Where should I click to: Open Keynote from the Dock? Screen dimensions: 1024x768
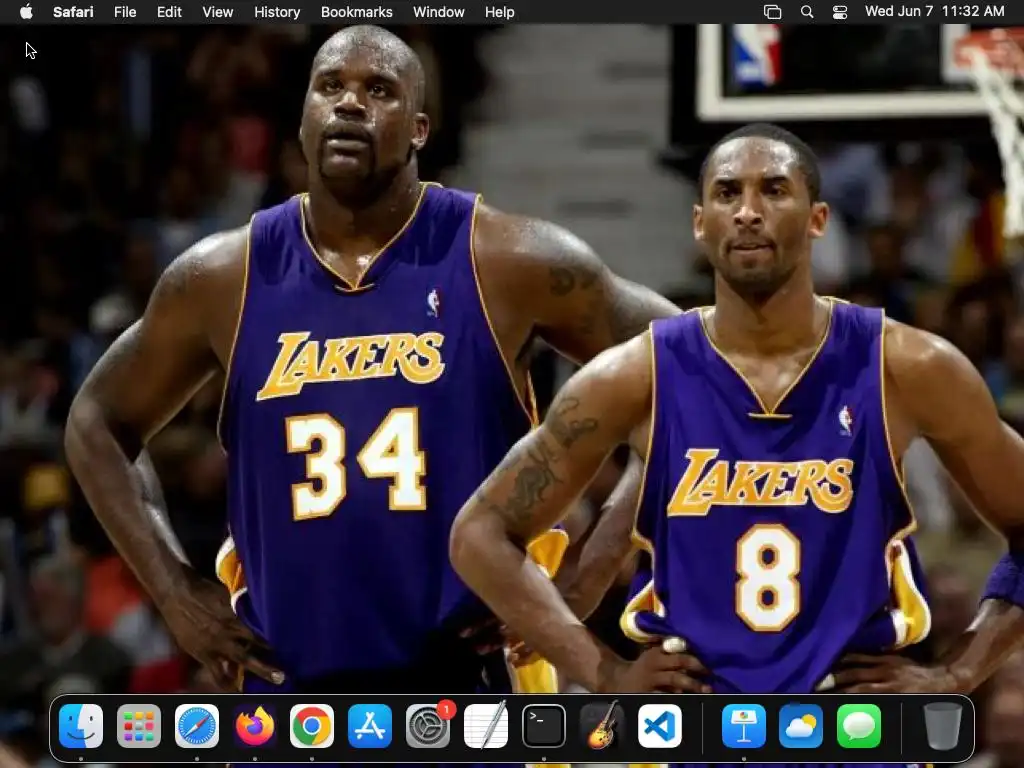743,726
